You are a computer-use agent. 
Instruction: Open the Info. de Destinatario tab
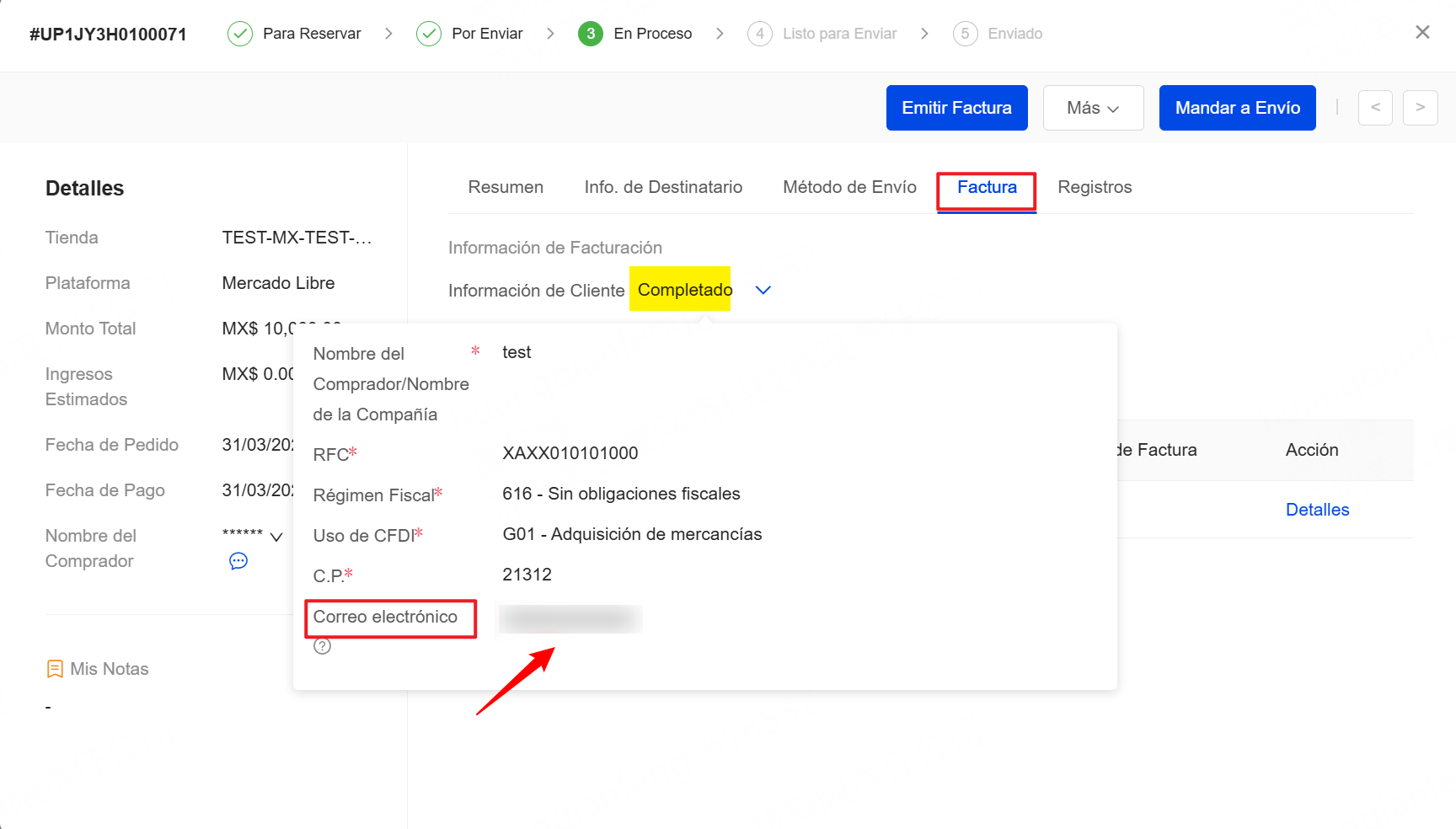pos(663,187)
